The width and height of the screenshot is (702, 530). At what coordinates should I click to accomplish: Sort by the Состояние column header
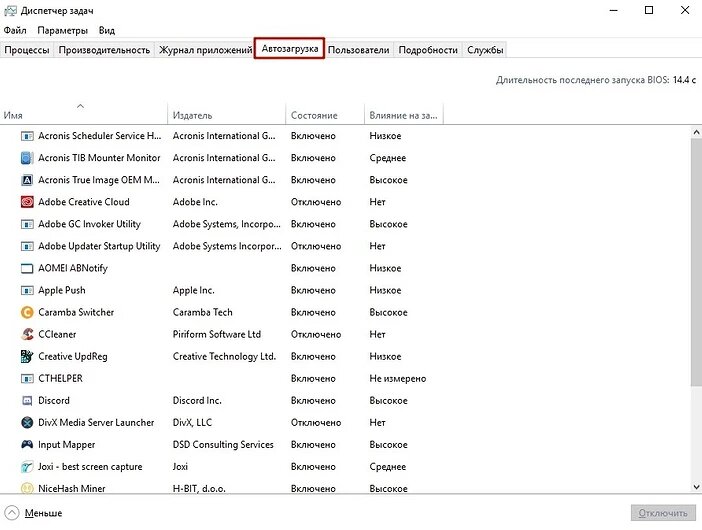click(325, 113)
